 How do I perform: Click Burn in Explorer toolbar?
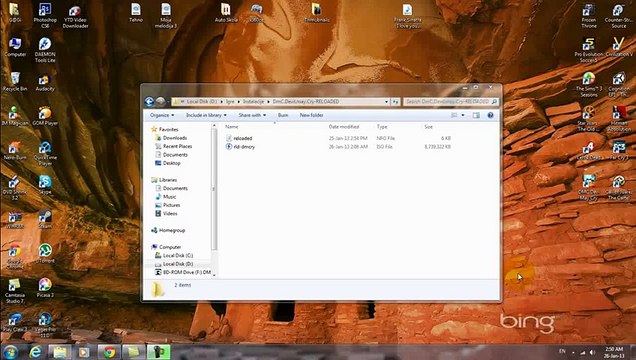coord(283,115)
